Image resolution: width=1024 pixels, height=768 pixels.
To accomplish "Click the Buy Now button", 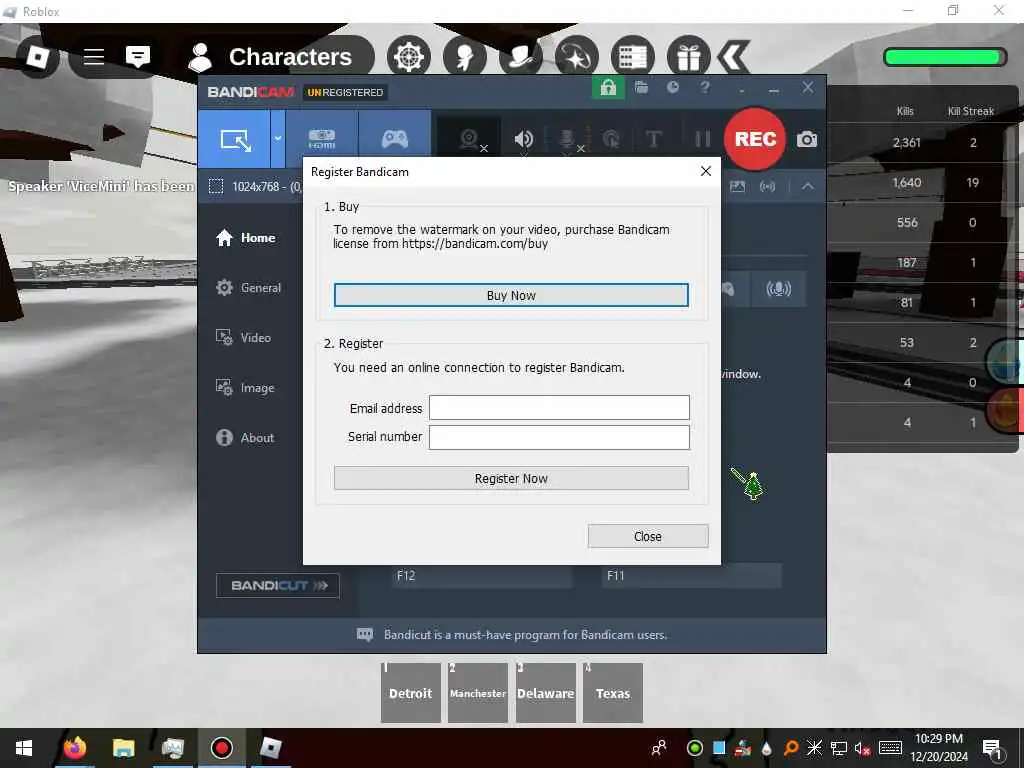I will coord(511,295).
